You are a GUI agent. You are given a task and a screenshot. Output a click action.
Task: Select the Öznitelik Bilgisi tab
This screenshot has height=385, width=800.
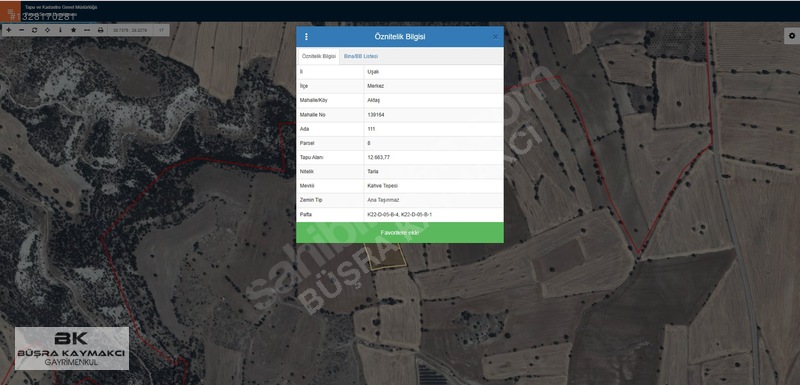(x=318, y=56)
